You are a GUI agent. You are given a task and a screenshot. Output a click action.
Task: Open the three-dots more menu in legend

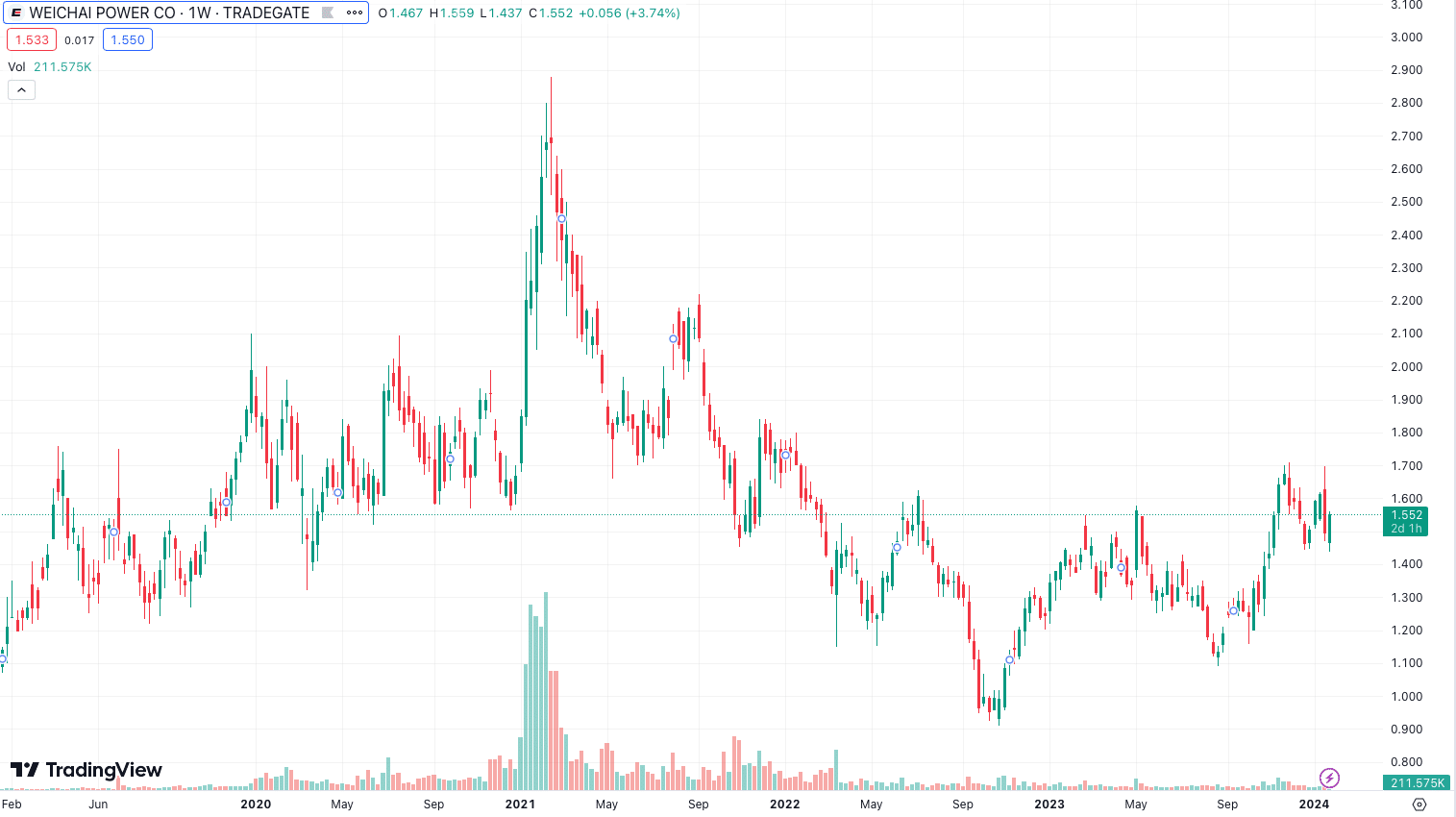click(x=355, y=12)
